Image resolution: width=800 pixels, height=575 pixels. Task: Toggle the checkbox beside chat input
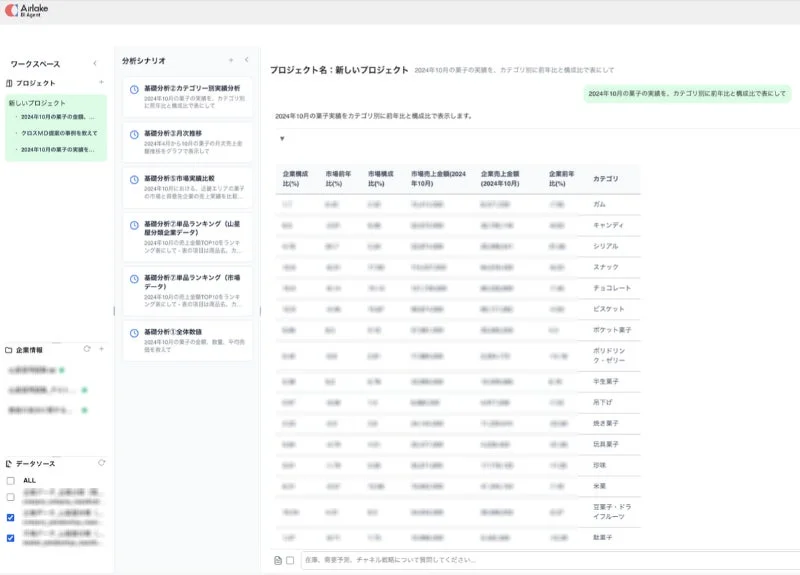point(290,560)
